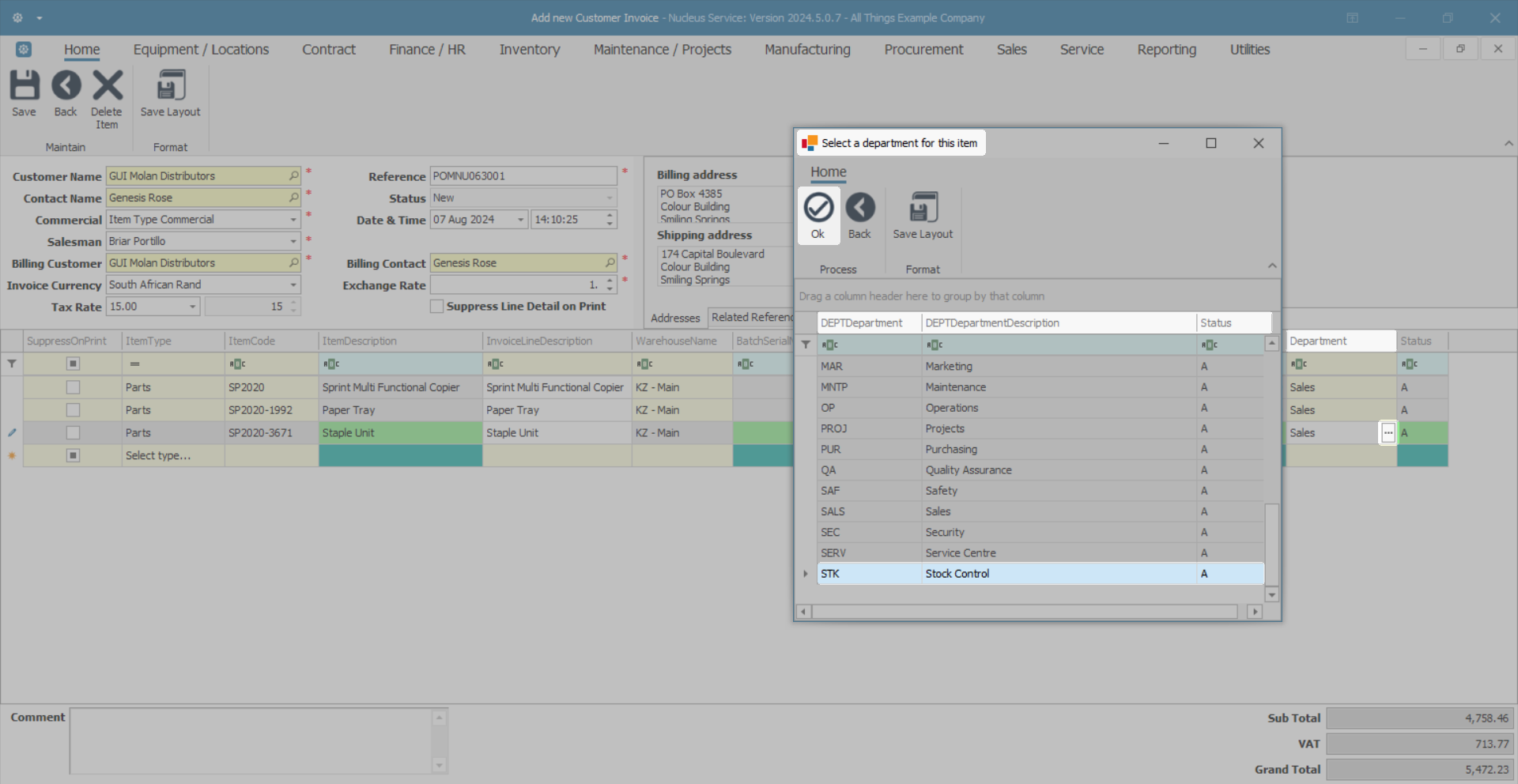Click the Back arrow in department dialog

(x=859, y=209)
